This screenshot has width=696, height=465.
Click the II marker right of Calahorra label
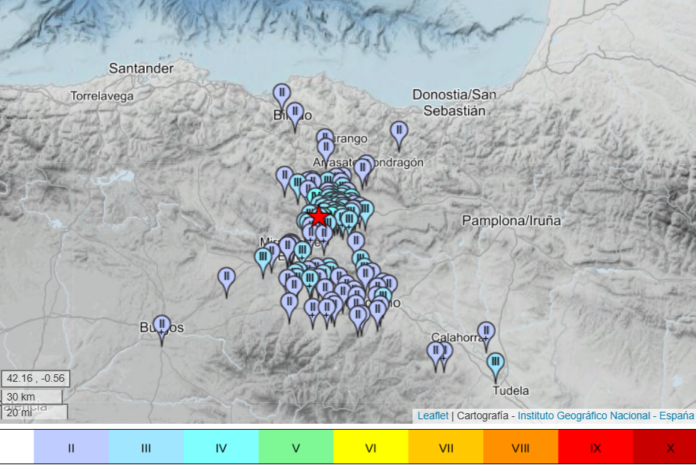pos(486,337)
